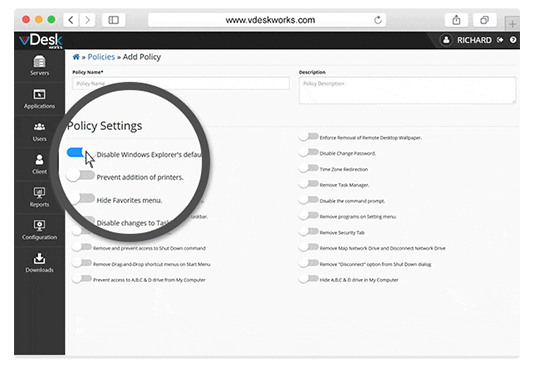Click the Policy Name input field
This screenshot has width=534, height=376.
[181, 83]
